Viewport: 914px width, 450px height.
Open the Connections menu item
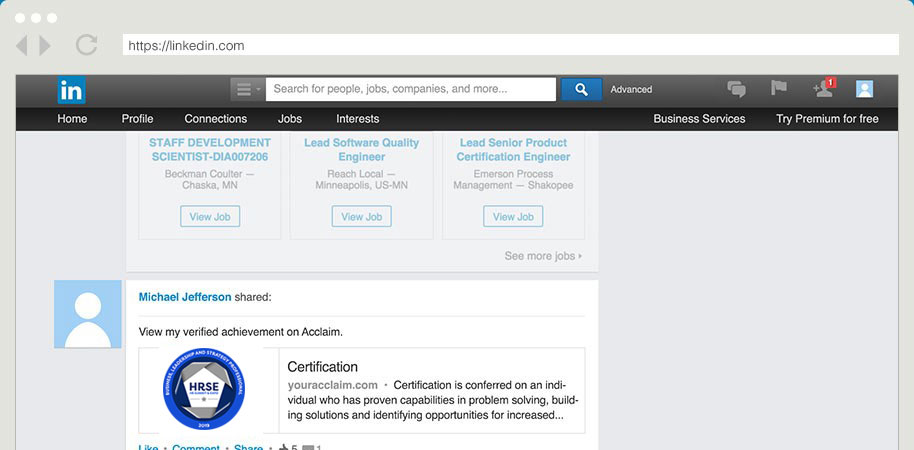coord(215,119)
